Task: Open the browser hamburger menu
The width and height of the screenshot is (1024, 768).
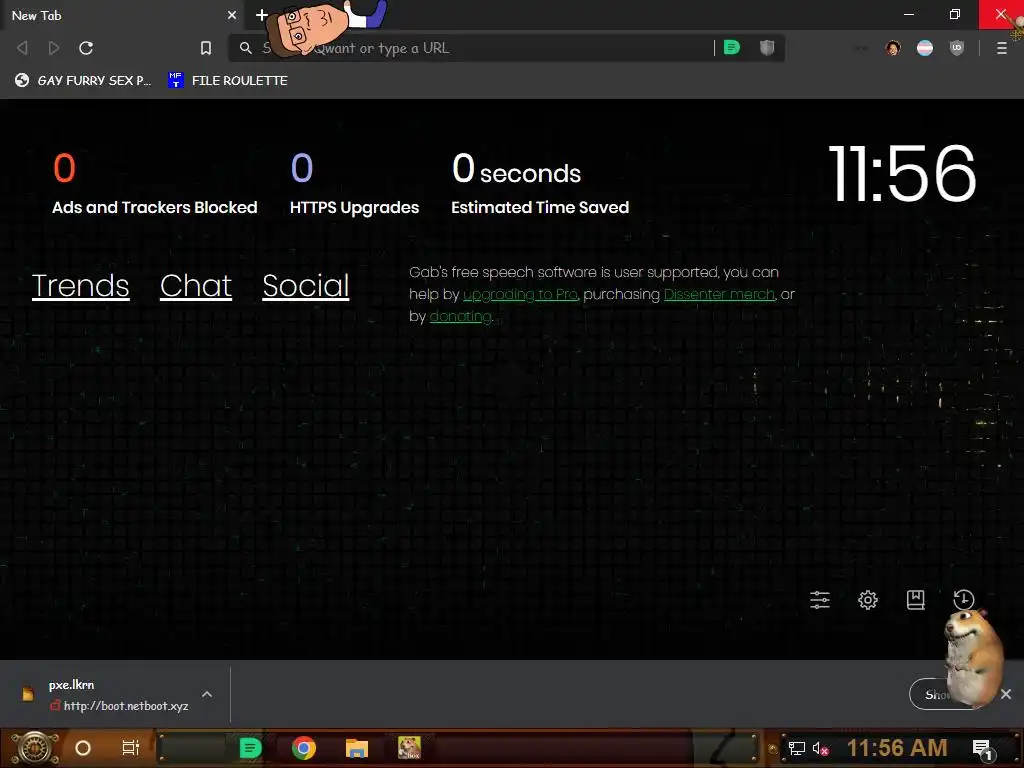Action: coord(1002,48)
